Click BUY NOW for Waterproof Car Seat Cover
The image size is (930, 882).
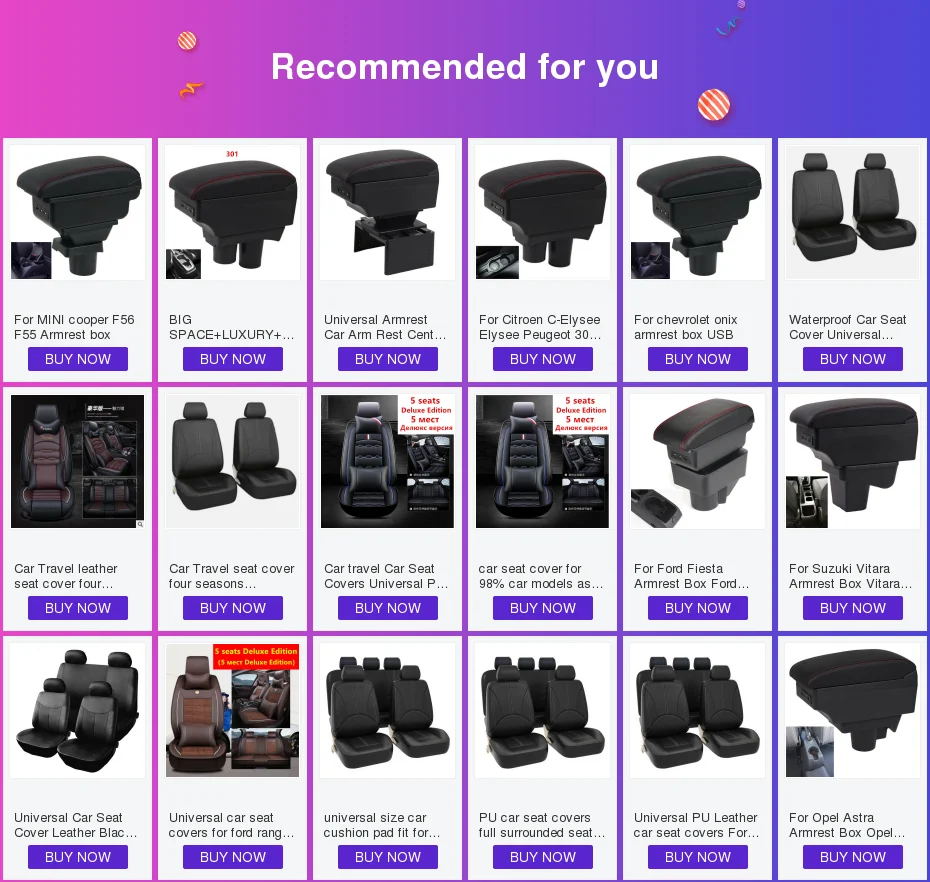pyautogui.click(x=853, y=359)
